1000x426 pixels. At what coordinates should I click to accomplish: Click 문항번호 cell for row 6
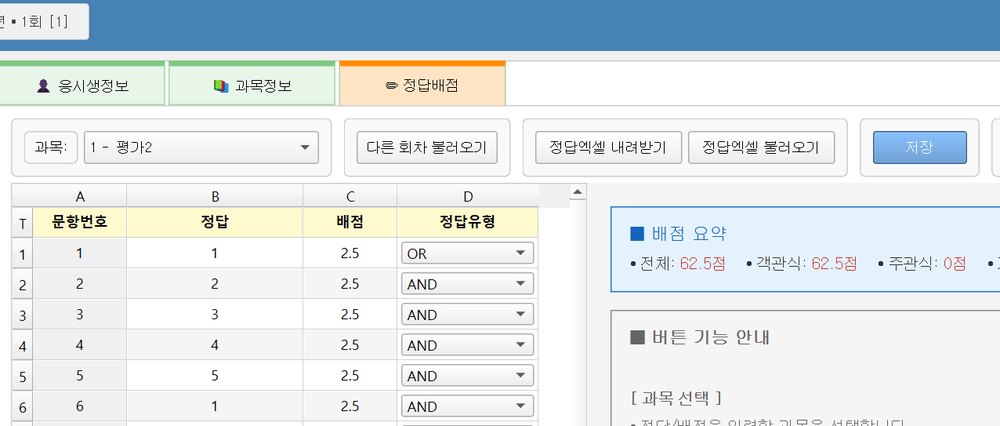(x=80, y=406)
